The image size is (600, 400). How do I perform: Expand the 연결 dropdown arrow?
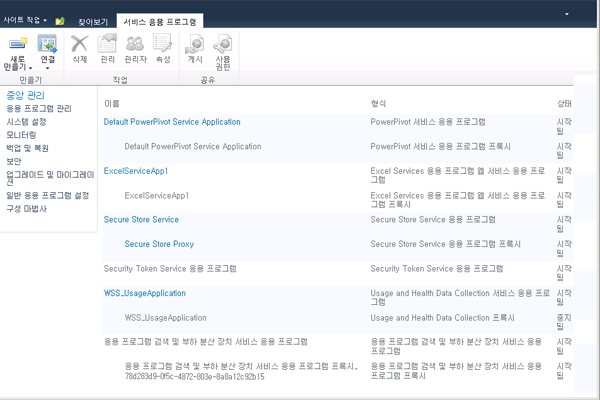tap(47, 69)
